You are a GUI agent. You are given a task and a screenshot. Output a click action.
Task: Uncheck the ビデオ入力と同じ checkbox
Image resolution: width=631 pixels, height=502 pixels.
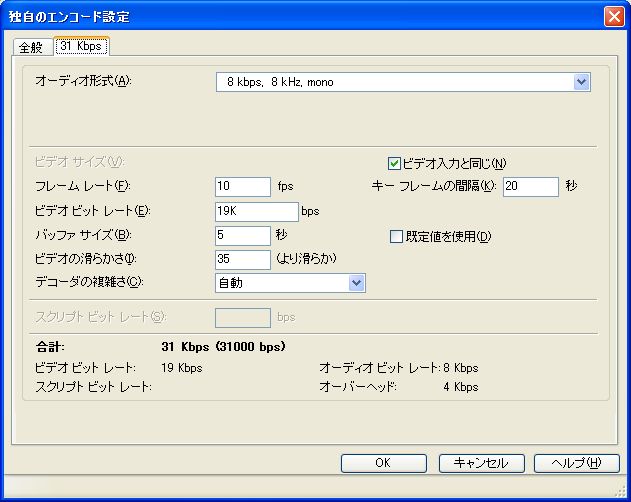394,163
